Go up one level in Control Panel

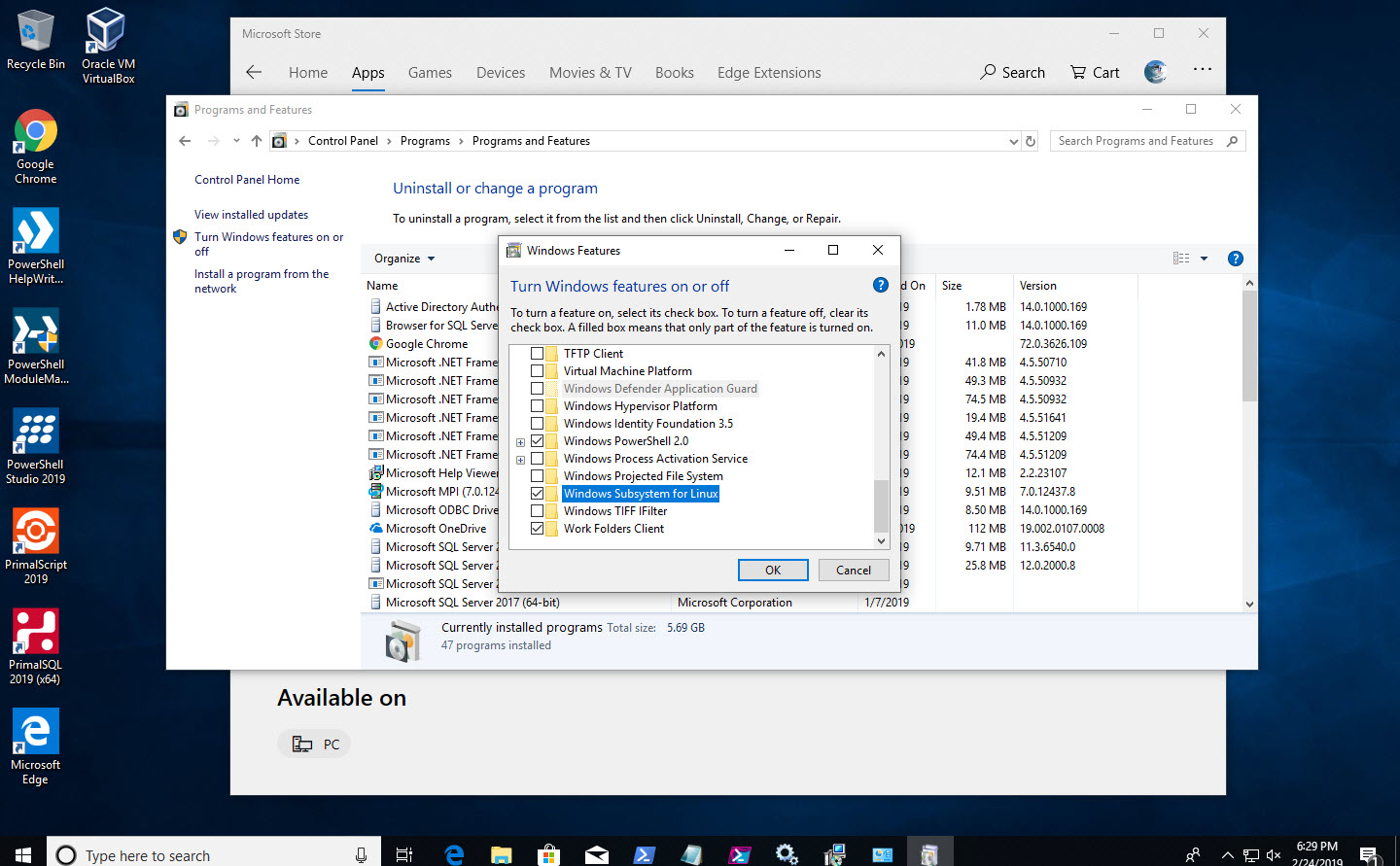257,141
